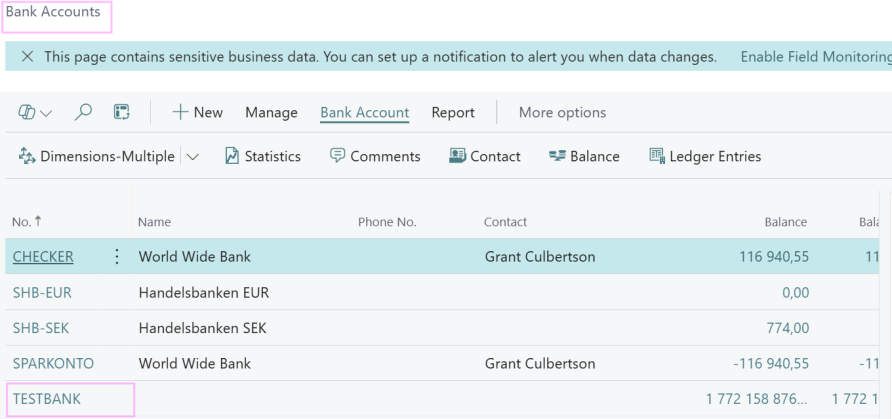Click Grant Culbertson in CHECKER row
Image resolution: width=892 pixels, height=419 pixels.
(x=540, y=256)
